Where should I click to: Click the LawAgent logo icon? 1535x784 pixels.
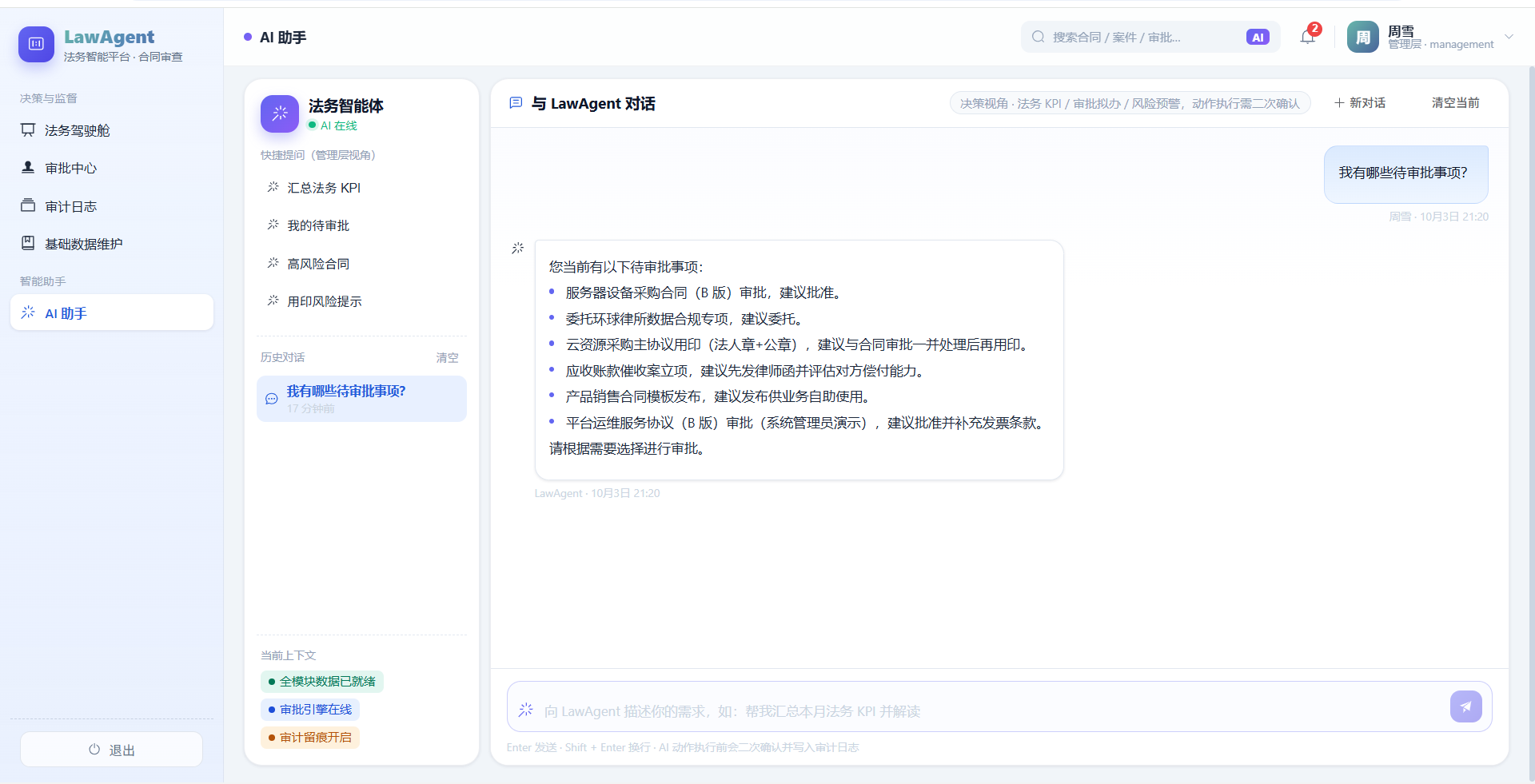click(36, 44)
